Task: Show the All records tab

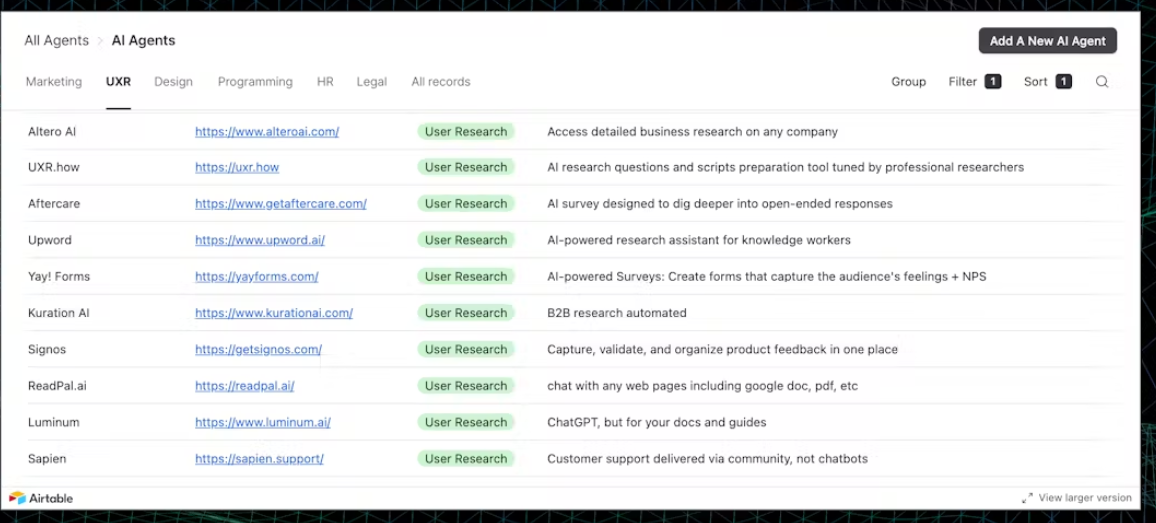Action: pos(441,82)
